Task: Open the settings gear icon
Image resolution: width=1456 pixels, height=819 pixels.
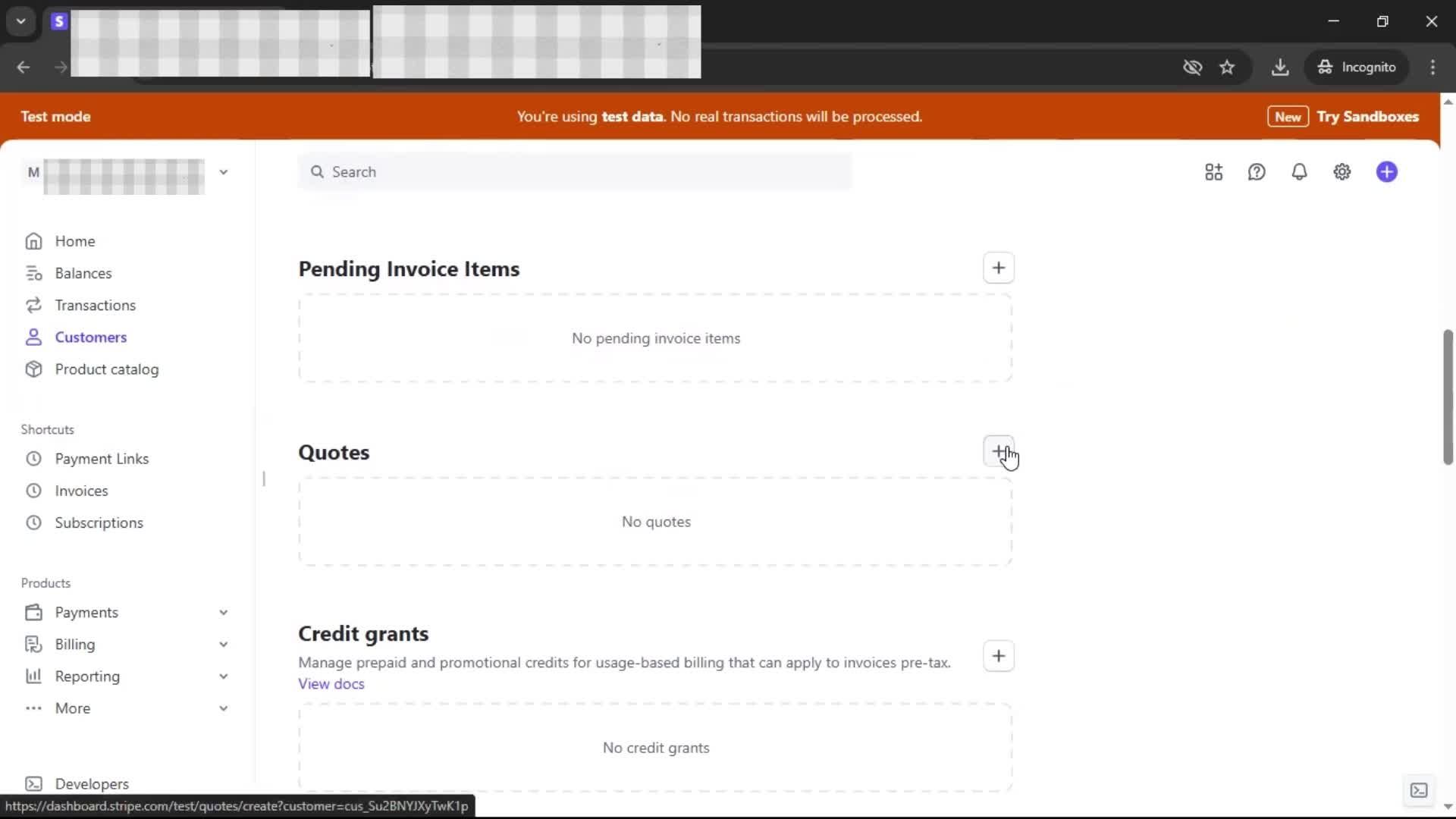Action: 1341,172
